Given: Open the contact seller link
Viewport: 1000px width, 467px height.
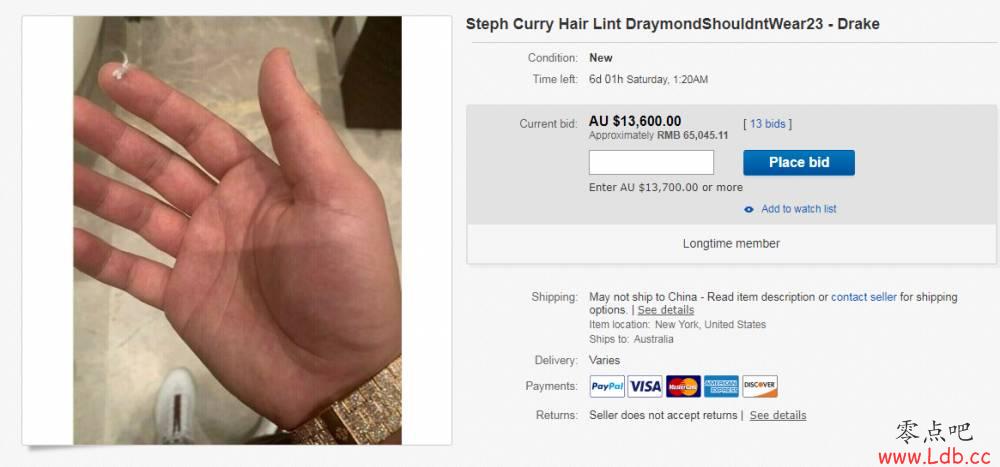Looking at the screenshot, I should pos(864,297).
